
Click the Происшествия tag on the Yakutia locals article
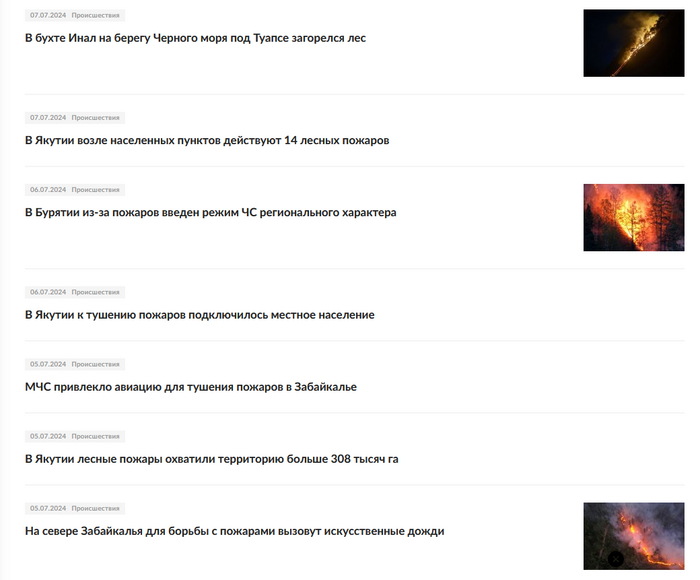click(96, 292)
